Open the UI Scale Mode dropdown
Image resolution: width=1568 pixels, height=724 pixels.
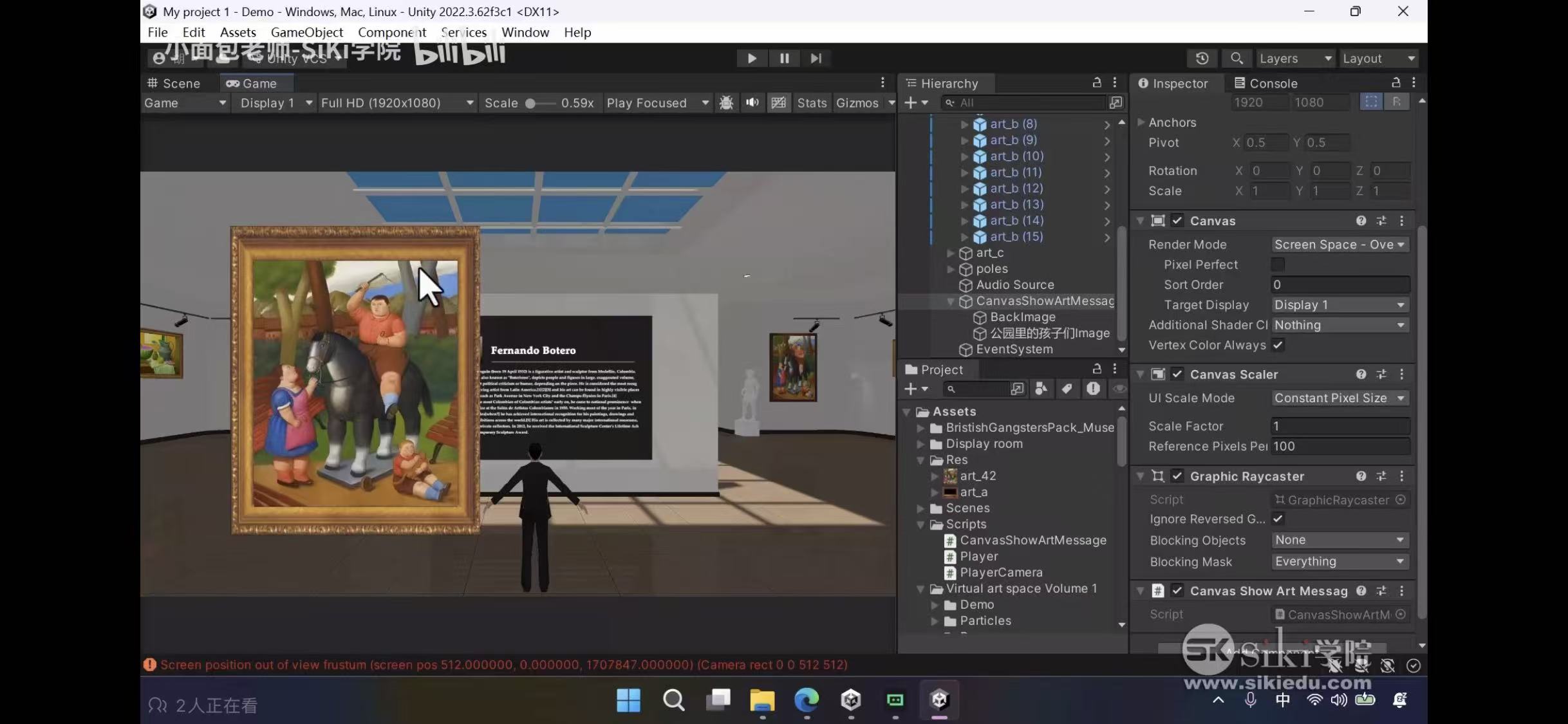coord(1340,398)
